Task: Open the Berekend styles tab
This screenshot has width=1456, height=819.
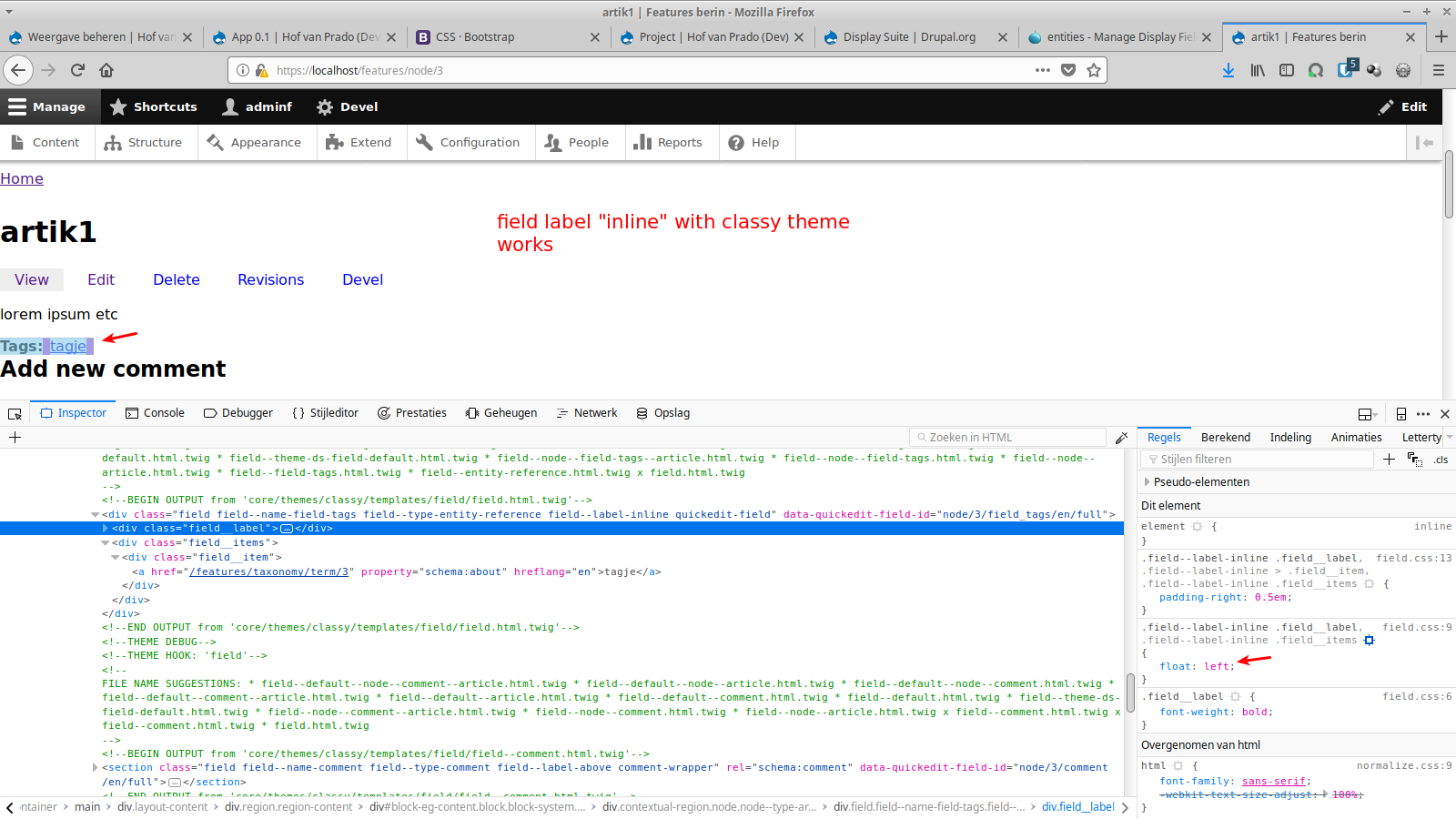Action: (x=1226, y=438)
